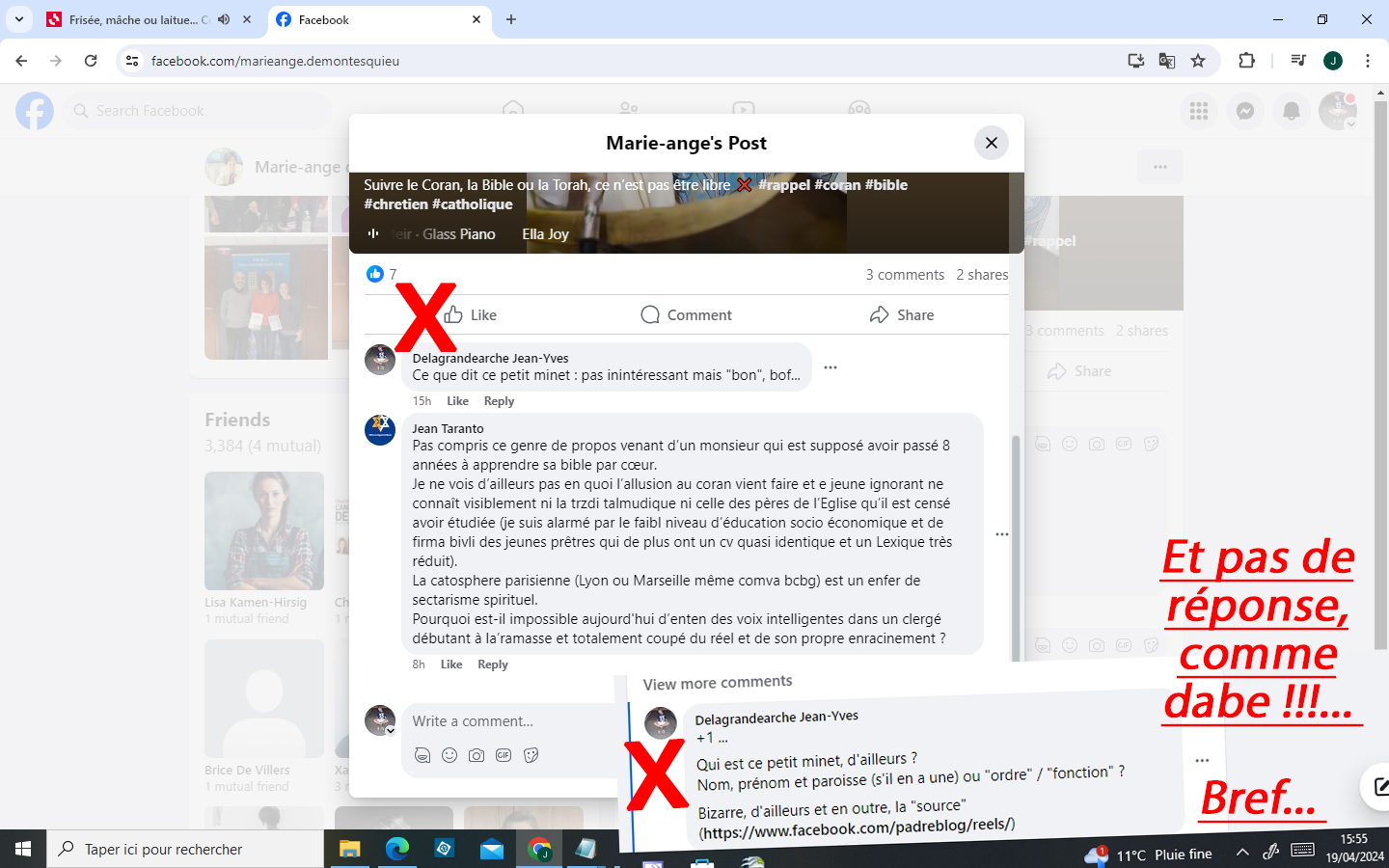Open options for the padreblog comment
Image resolution: width=1389 pixels, height=868 pixels.
pyautogui.click(x=1202, y=761)
